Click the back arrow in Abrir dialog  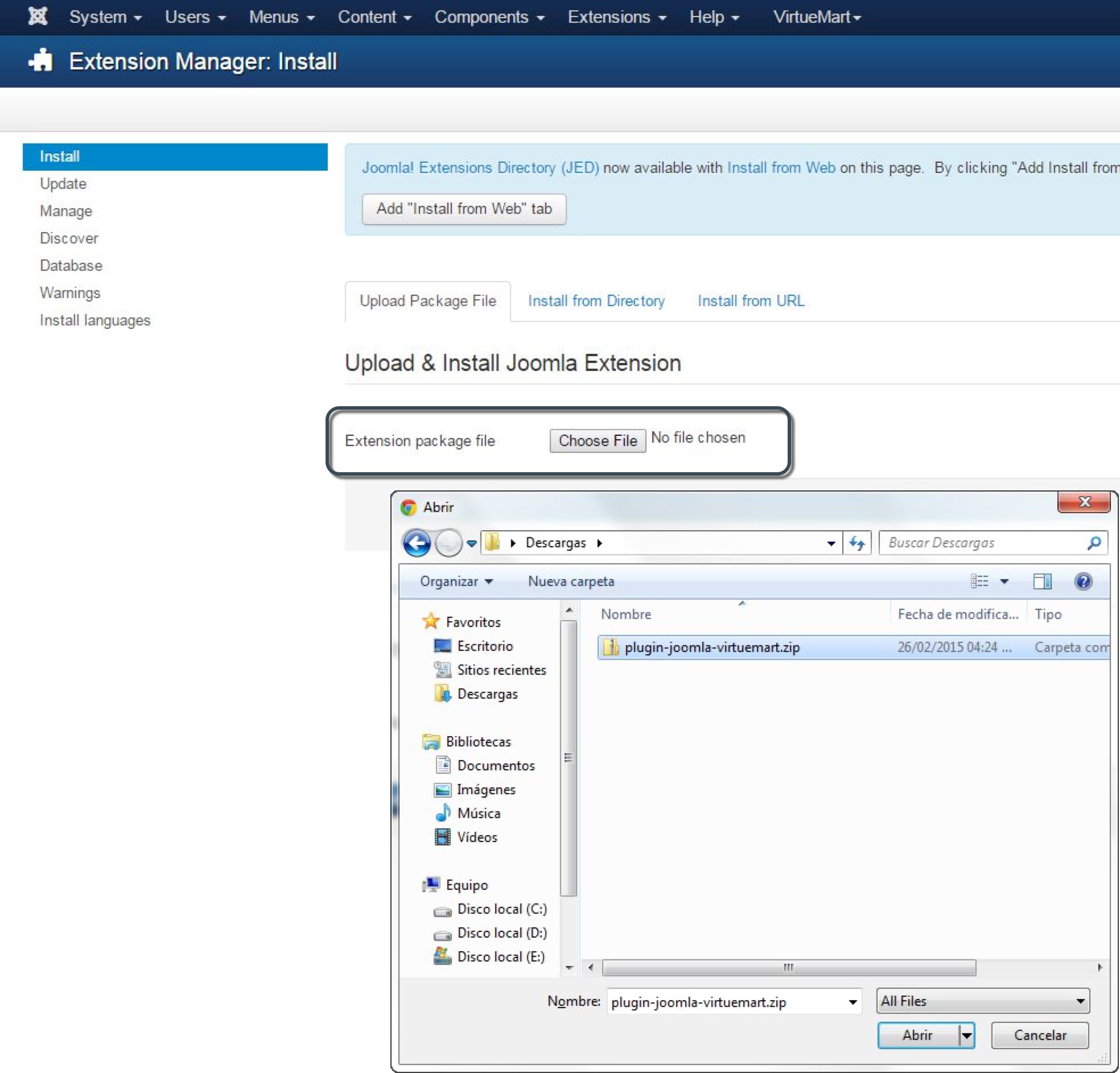[x=417, y=542]
